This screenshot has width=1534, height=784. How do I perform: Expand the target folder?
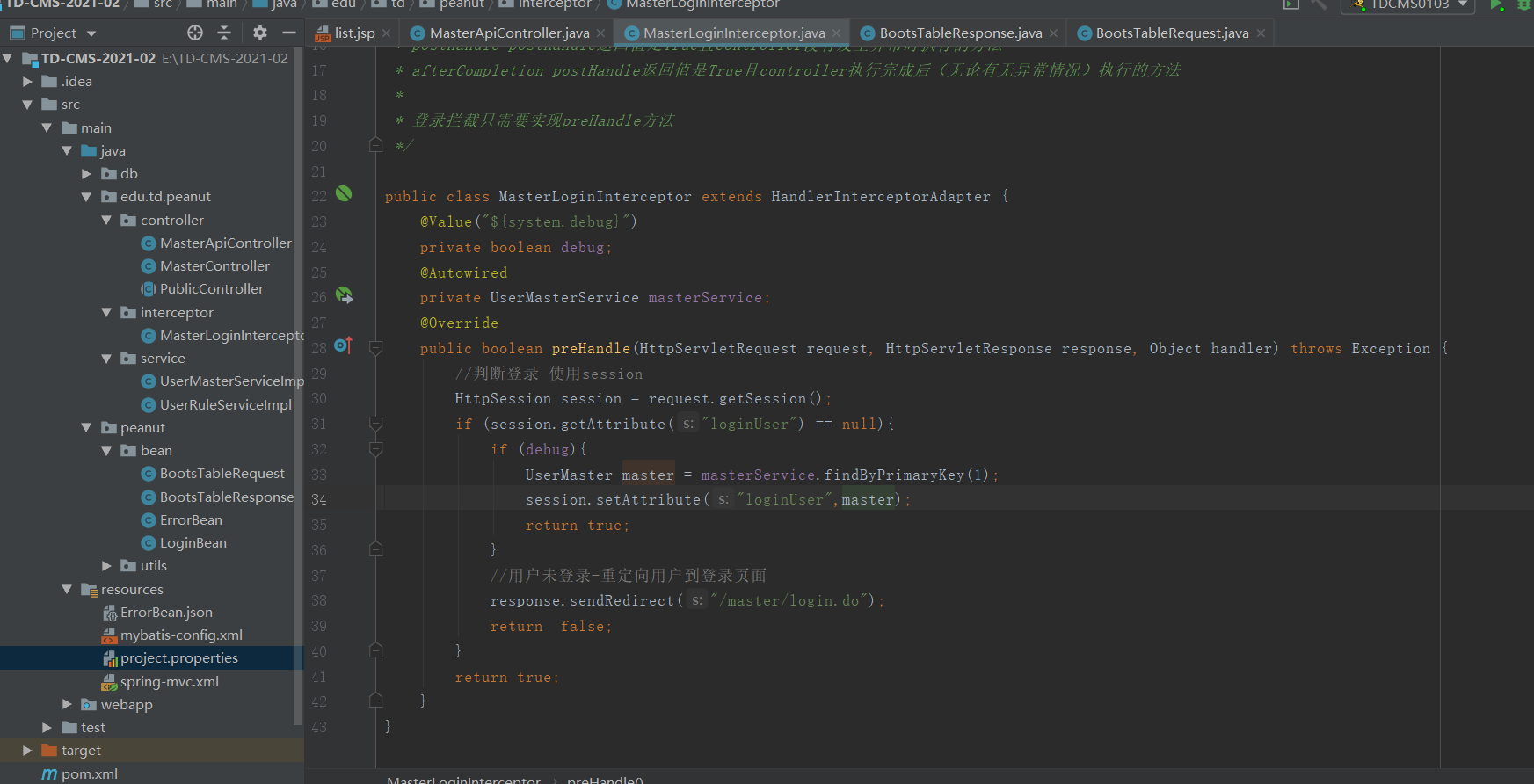(27, 750)
